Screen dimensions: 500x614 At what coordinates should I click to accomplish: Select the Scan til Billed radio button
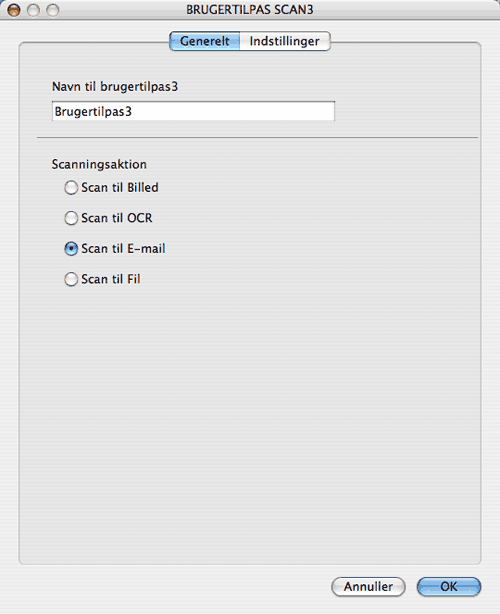[x=71, y=188]
